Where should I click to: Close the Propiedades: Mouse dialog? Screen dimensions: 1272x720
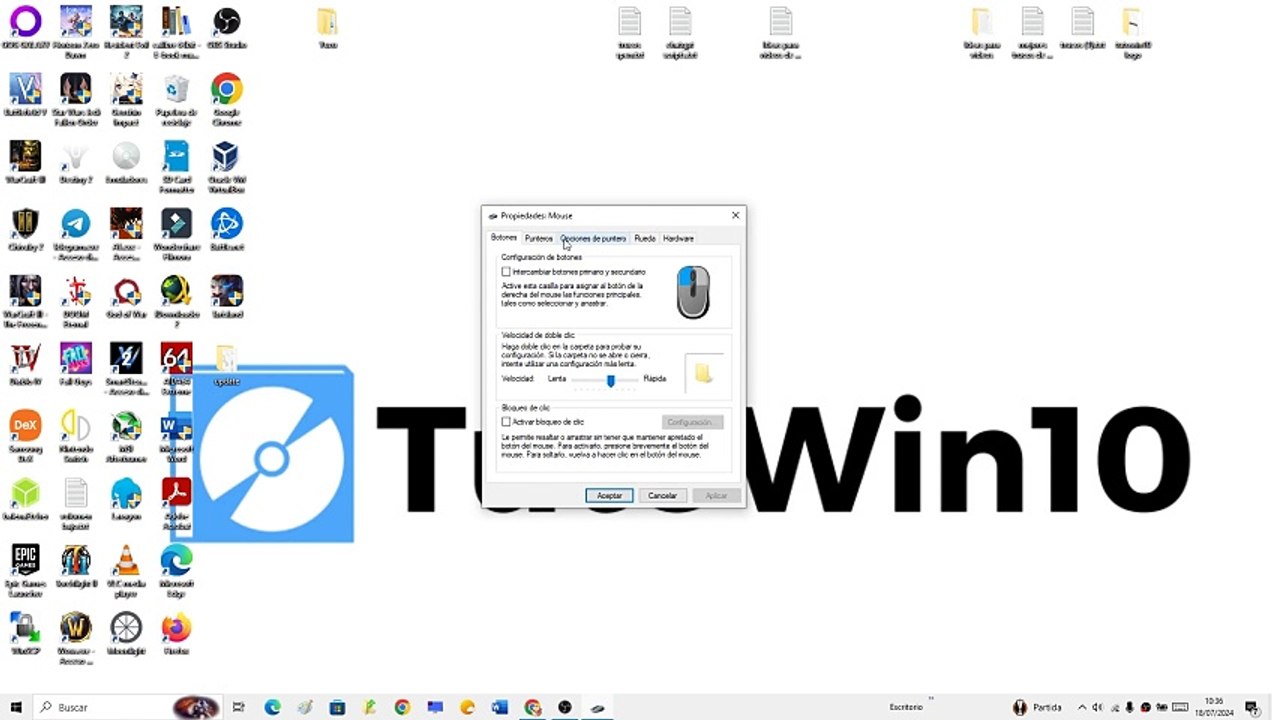tap(735, 215)
